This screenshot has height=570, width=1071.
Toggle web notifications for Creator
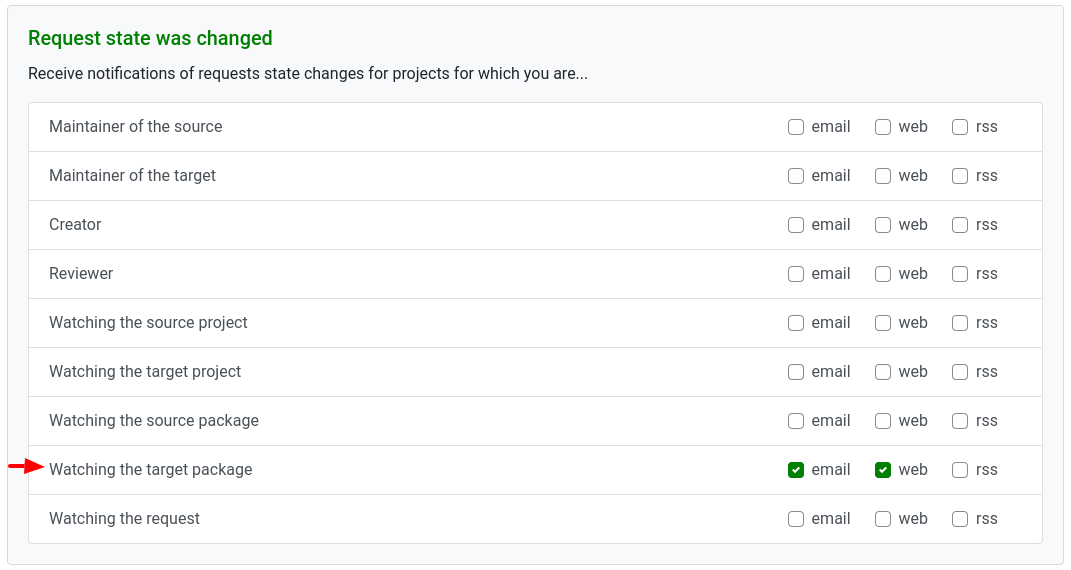[x=883, y=225]
